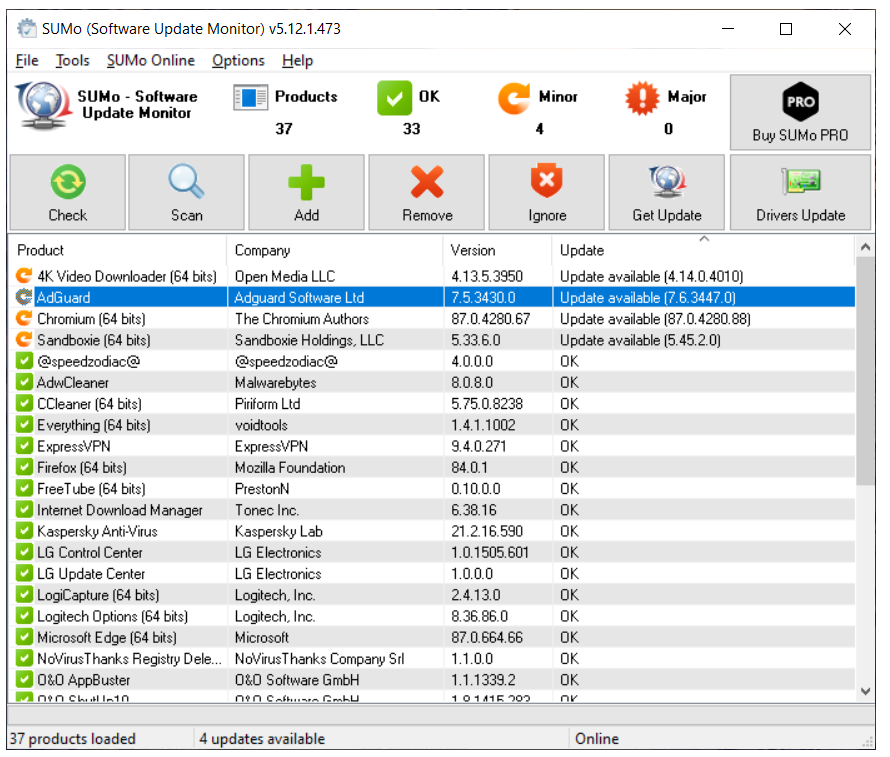Click AdwCleaner green check icon
The width and height of the screenshot is (890, 757).
click(x=24, y=382)
